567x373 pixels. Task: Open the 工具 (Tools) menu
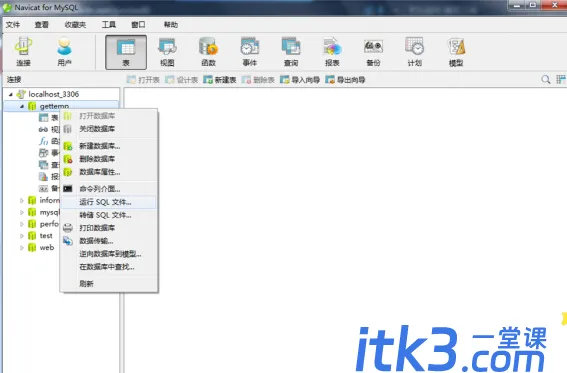pyautogui.click(x=108, y=25)
